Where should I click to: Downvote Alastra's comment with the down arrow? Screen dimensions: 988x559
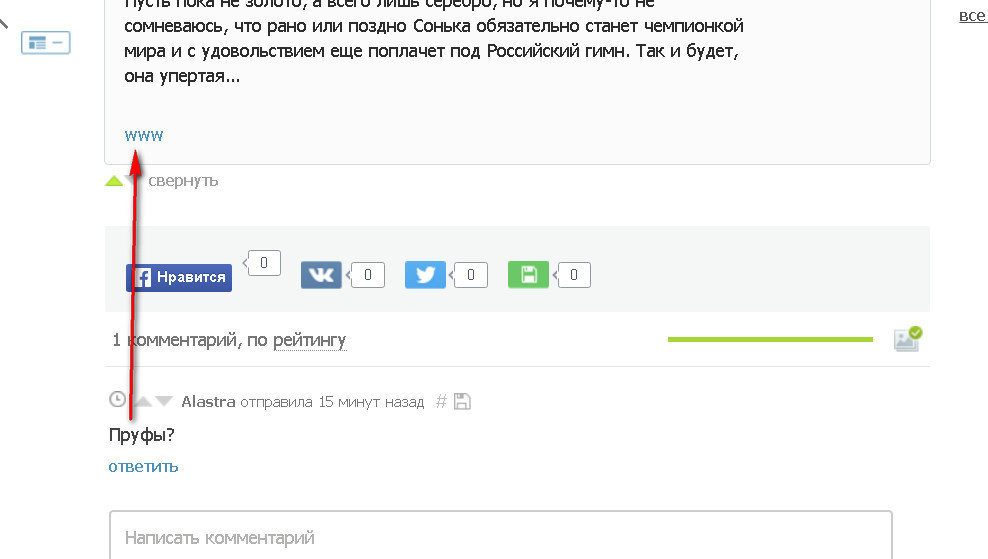164,402
